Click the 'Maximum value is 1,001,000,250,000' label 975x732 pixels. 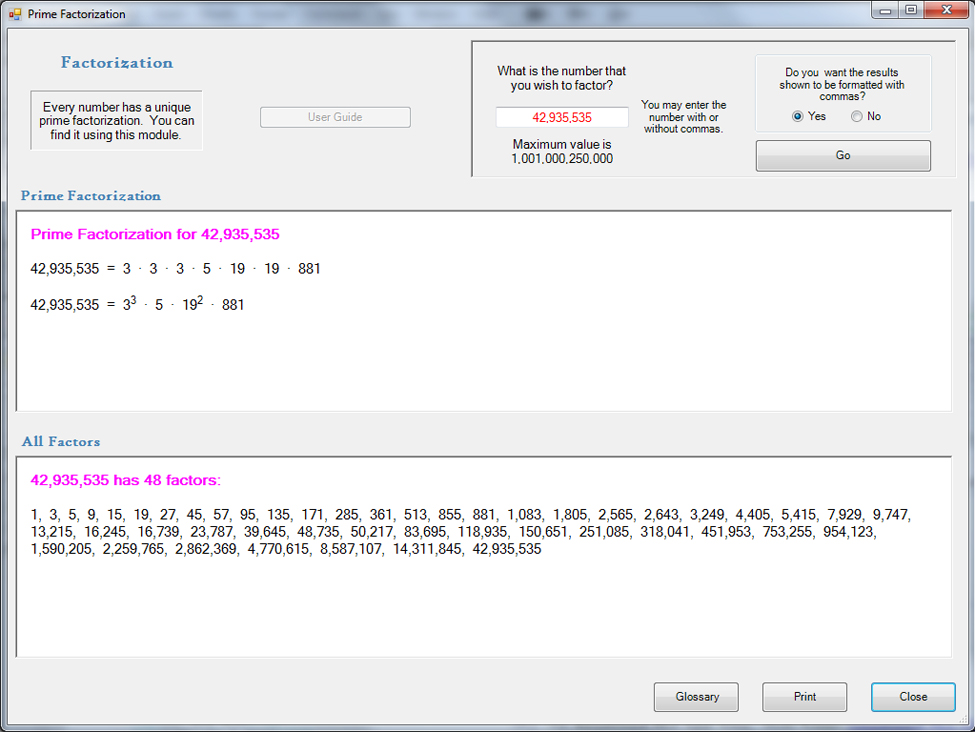pos(562,151)
